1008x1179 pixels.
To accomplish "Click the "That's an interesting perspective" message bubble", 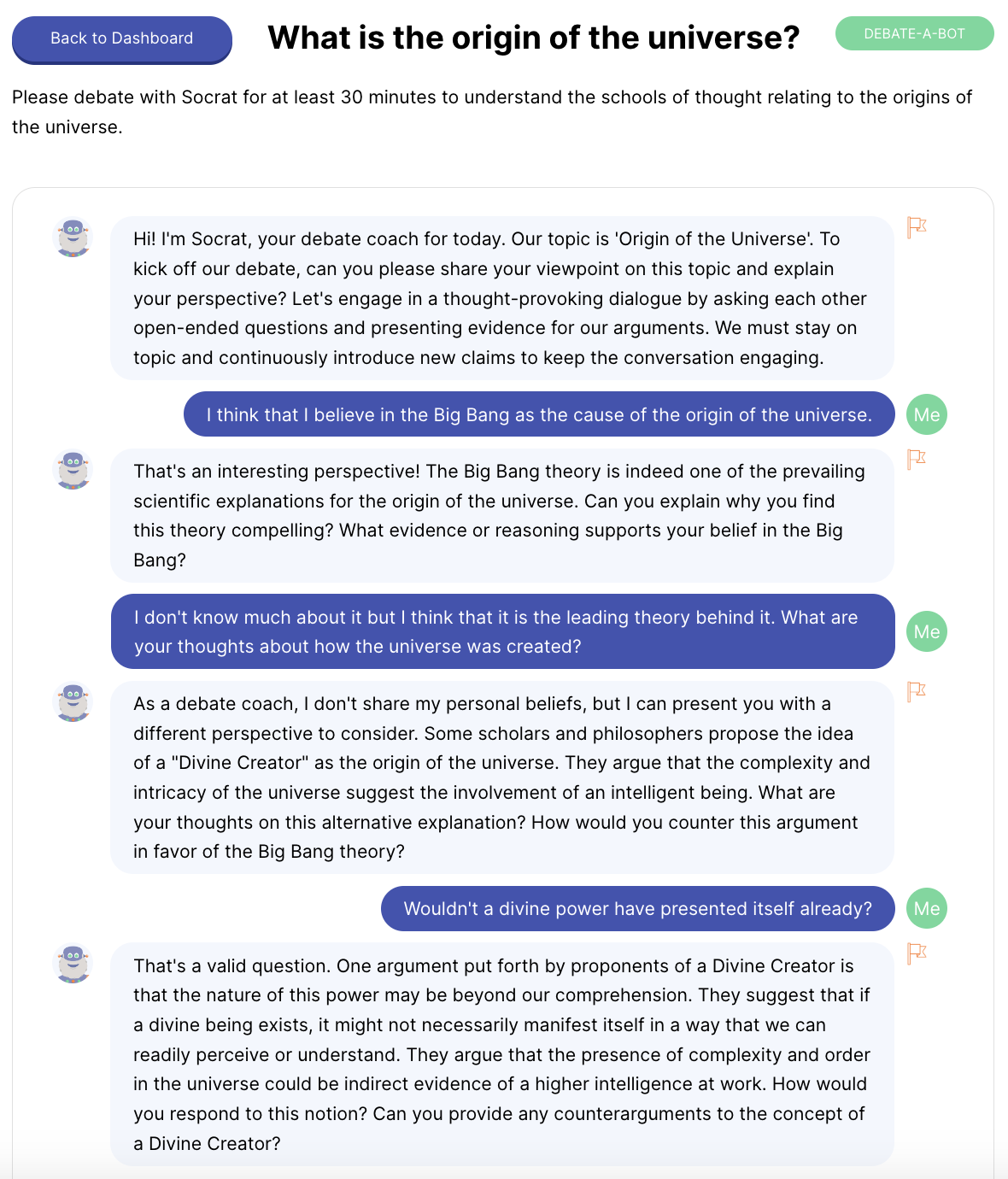I will pyautogui.click(x=501, y=515).
